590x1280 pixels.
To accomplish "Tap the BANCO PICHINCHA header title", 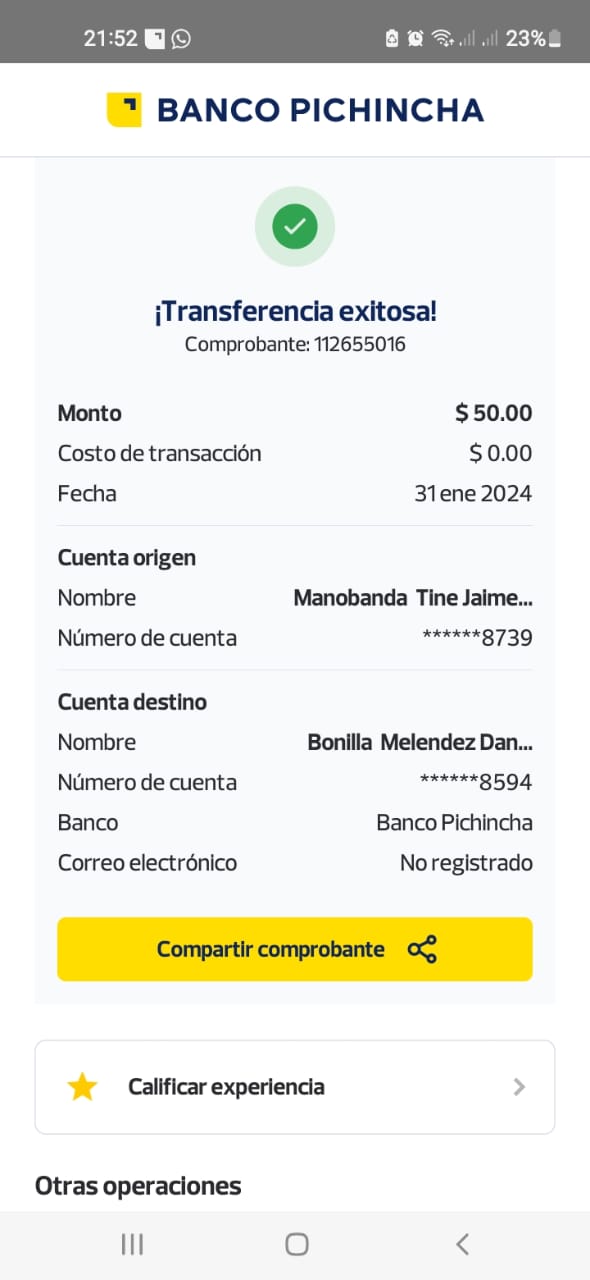I will (320, 110).
